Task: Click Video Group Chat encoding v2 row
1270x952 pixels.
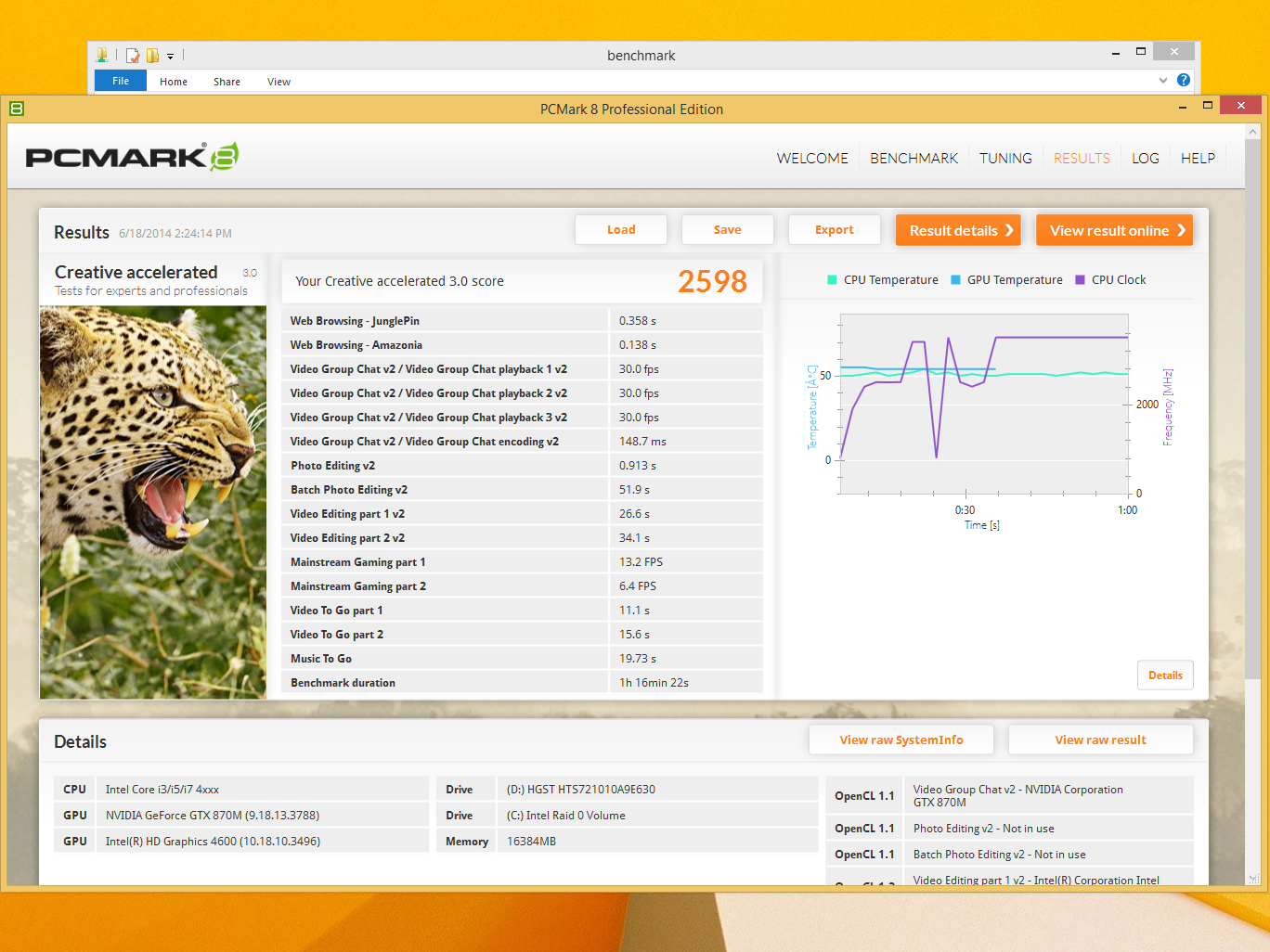Action: click(x=522, y=441)
